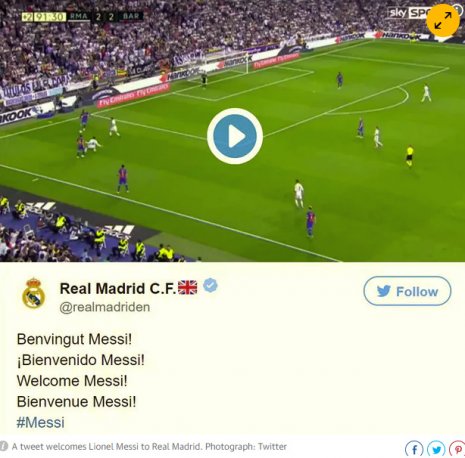Share the image on Pinterest

coord(458,449)
